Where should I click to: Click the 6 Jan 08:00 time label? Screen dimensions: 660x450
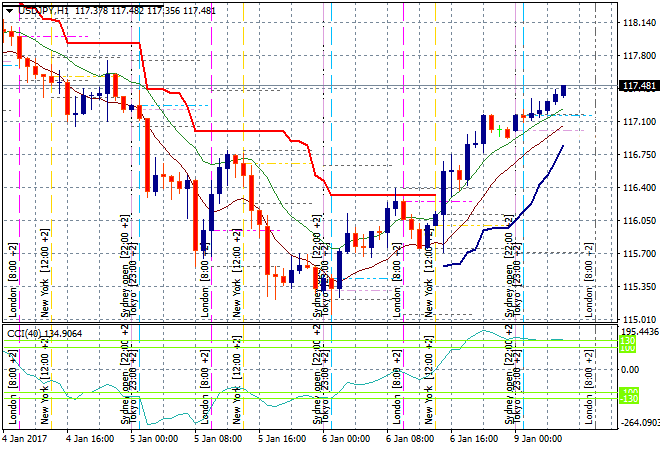pyautogui.click(x=410, y=439)
